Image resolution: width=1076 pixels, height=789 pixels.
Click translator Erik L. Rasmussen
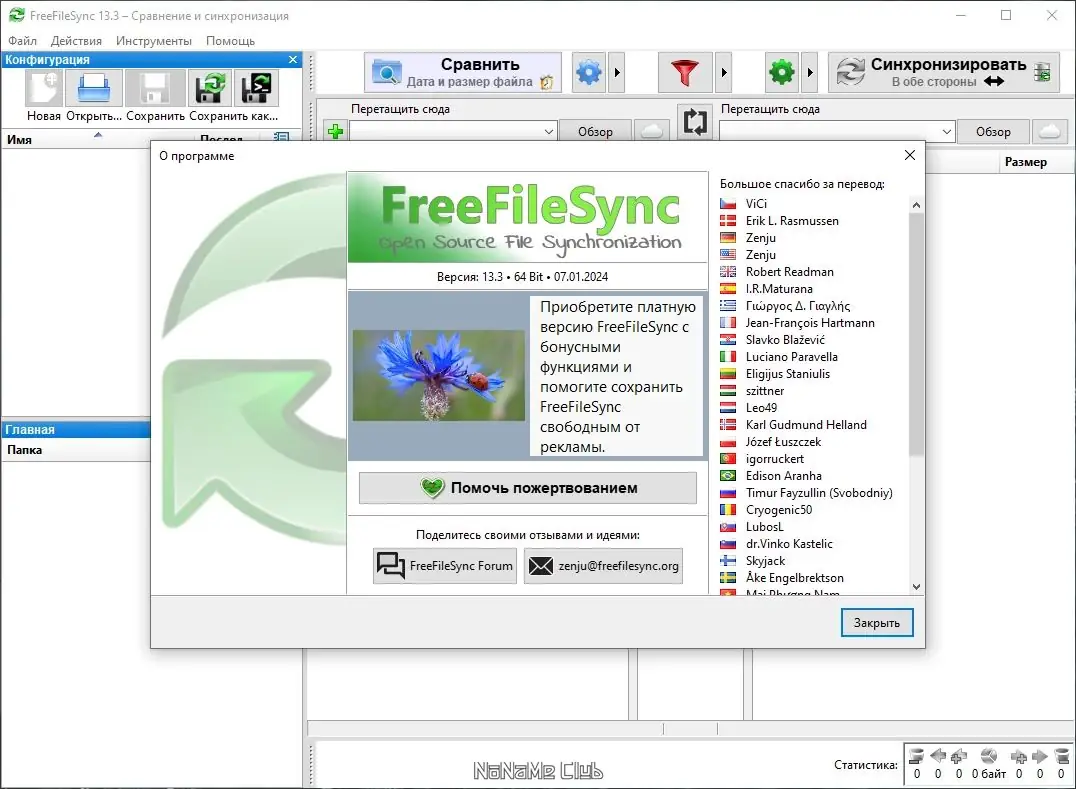tap(792, 221)
